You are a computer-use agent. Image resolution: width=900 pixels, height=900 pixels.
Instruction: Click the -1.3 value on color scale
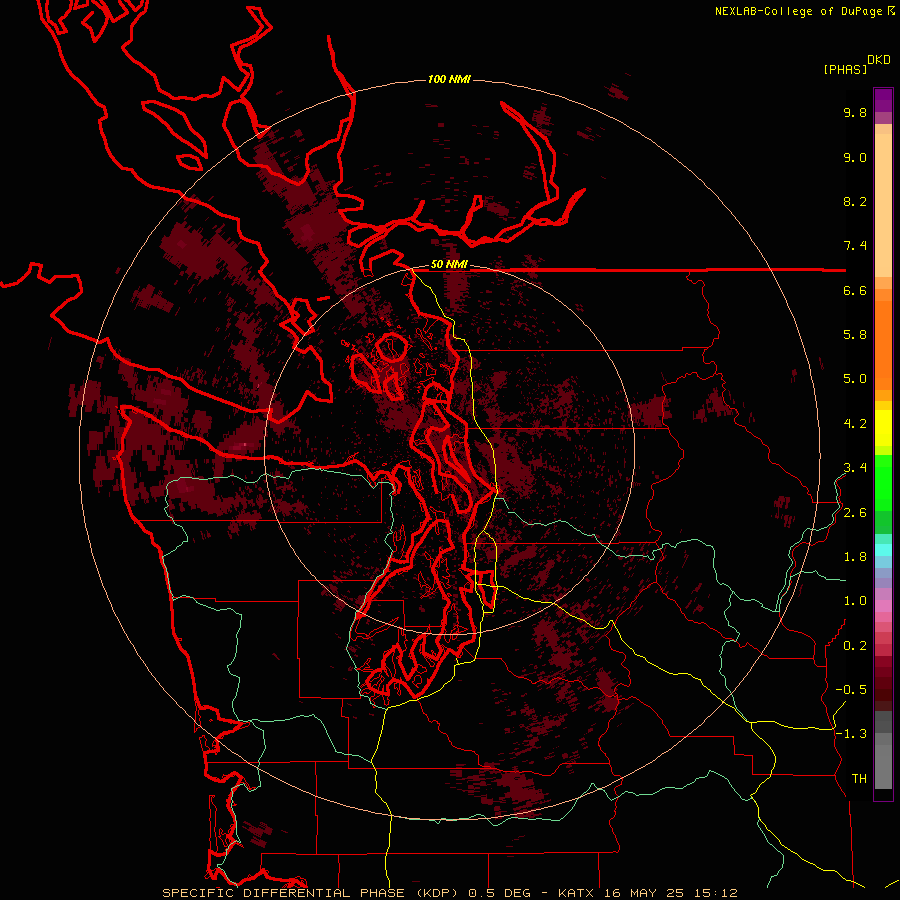(x=851, y=734)
